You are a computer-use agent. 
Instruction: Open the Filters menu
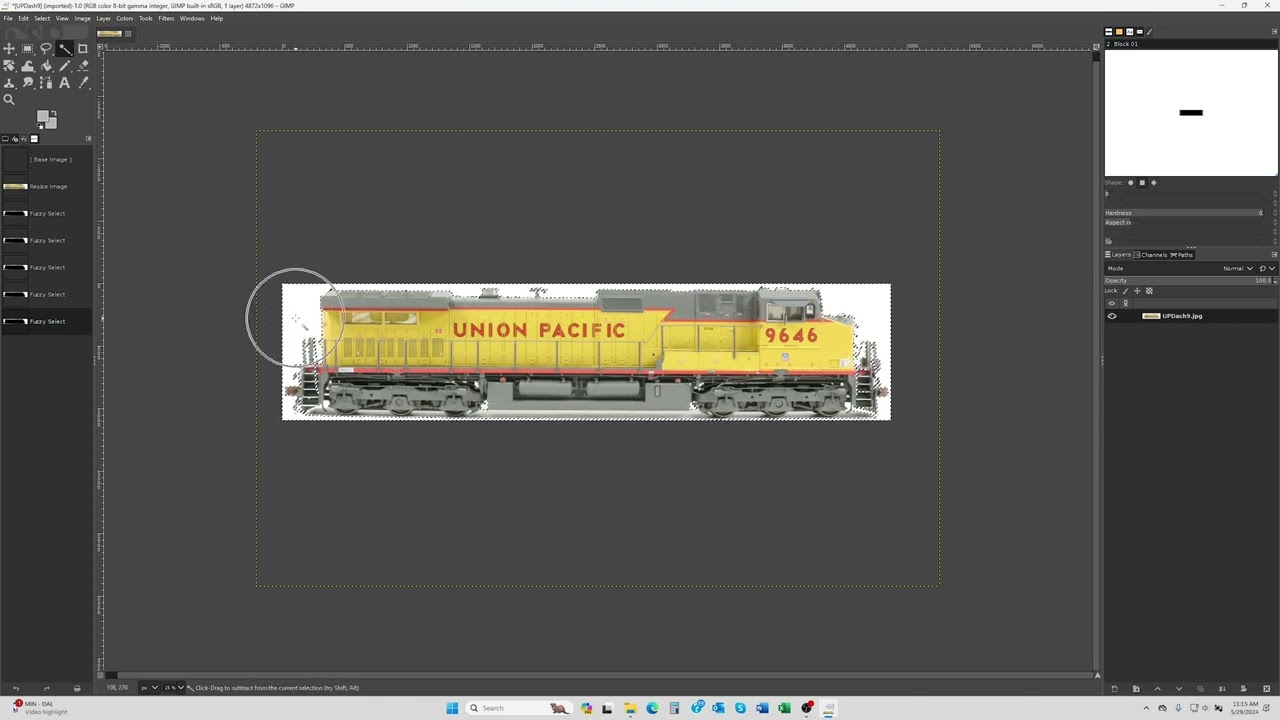click(166, 18)
